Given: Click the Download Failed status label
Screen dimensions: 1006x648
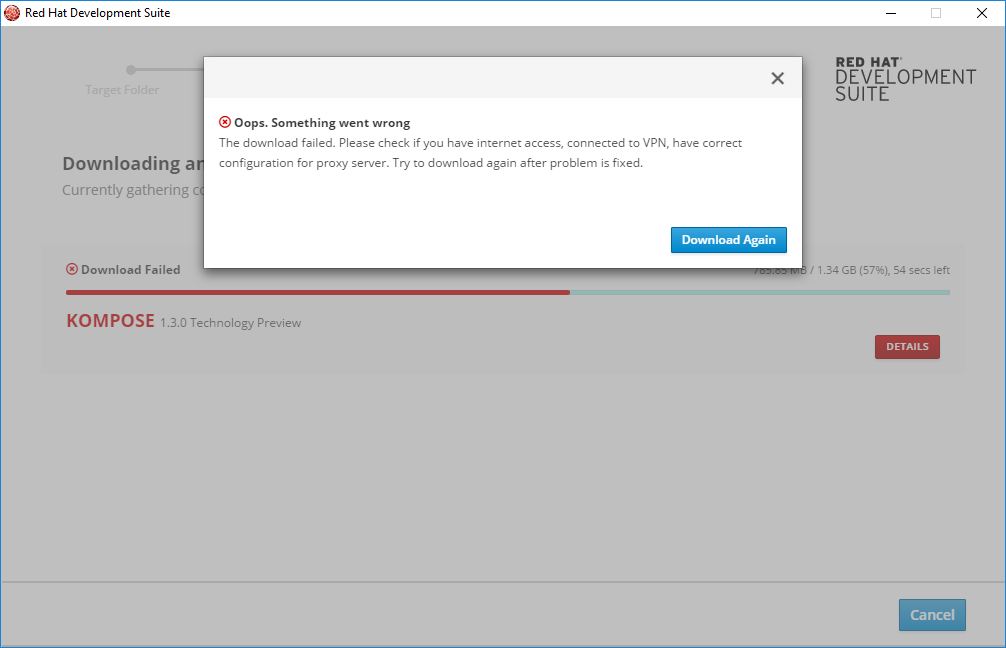Looking at the screenshot, I should [131, 269].
